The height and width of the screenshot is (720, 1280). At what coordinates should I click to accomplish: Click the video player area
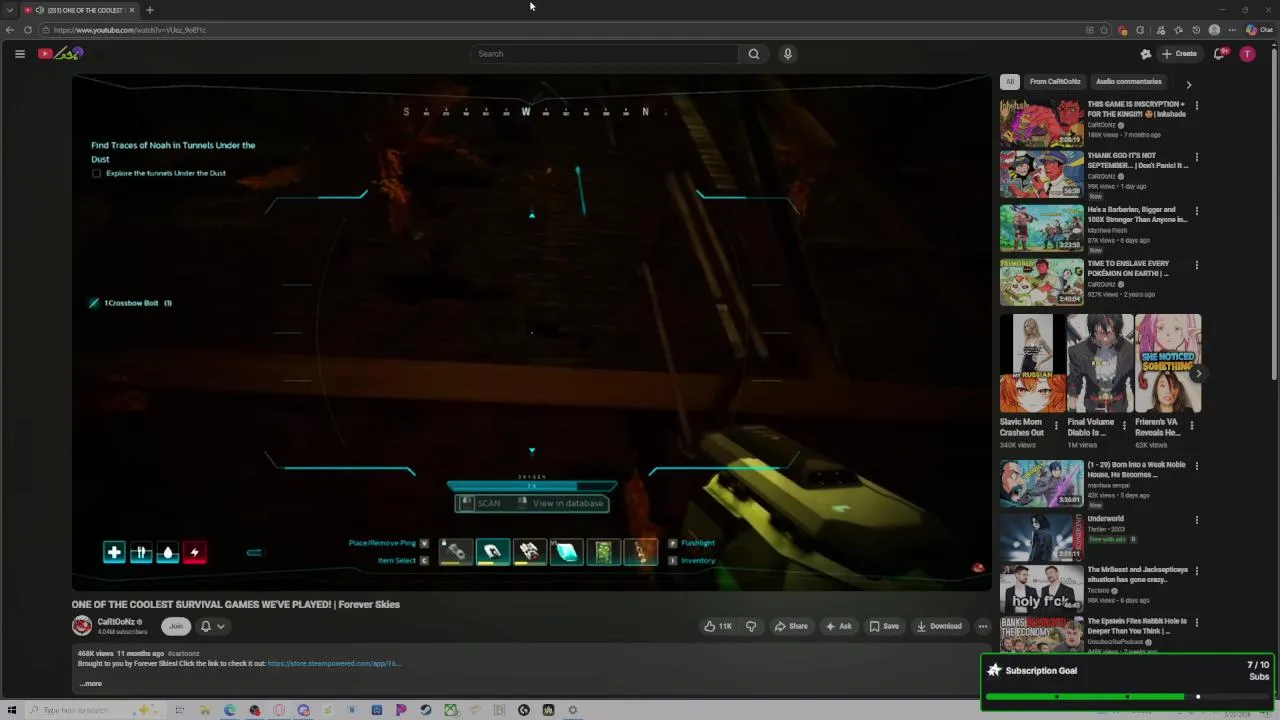click(x=531, y=332)
